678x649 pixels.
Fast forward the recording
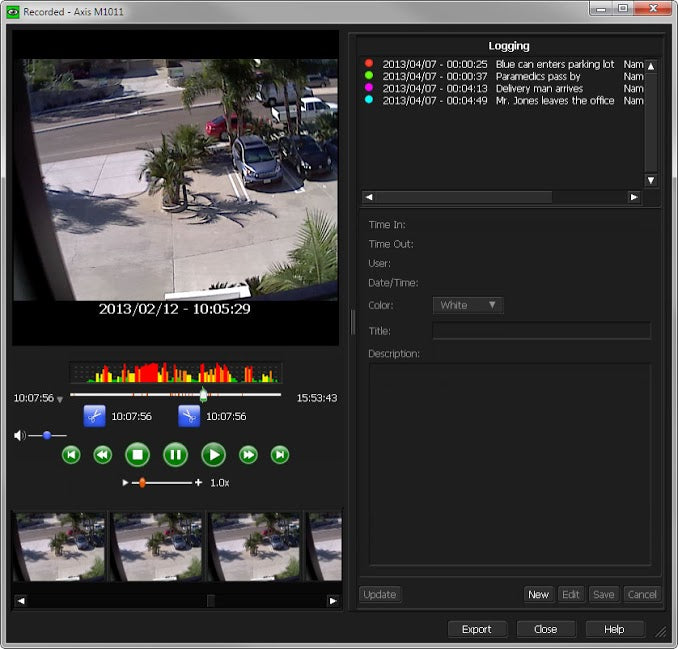pos(248,455)
